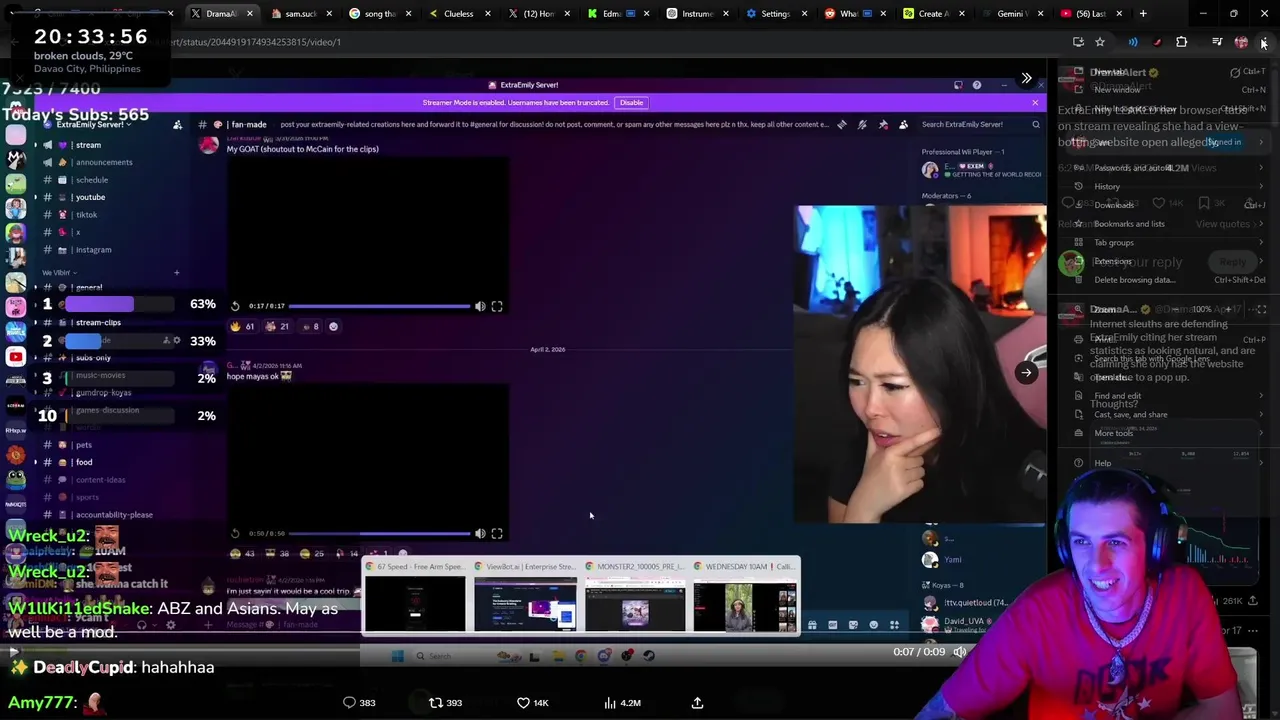Screen dimensions: 1280x720
Task: Like the post showing 14K
Action: pyautogui.click(x=532, y=703)
